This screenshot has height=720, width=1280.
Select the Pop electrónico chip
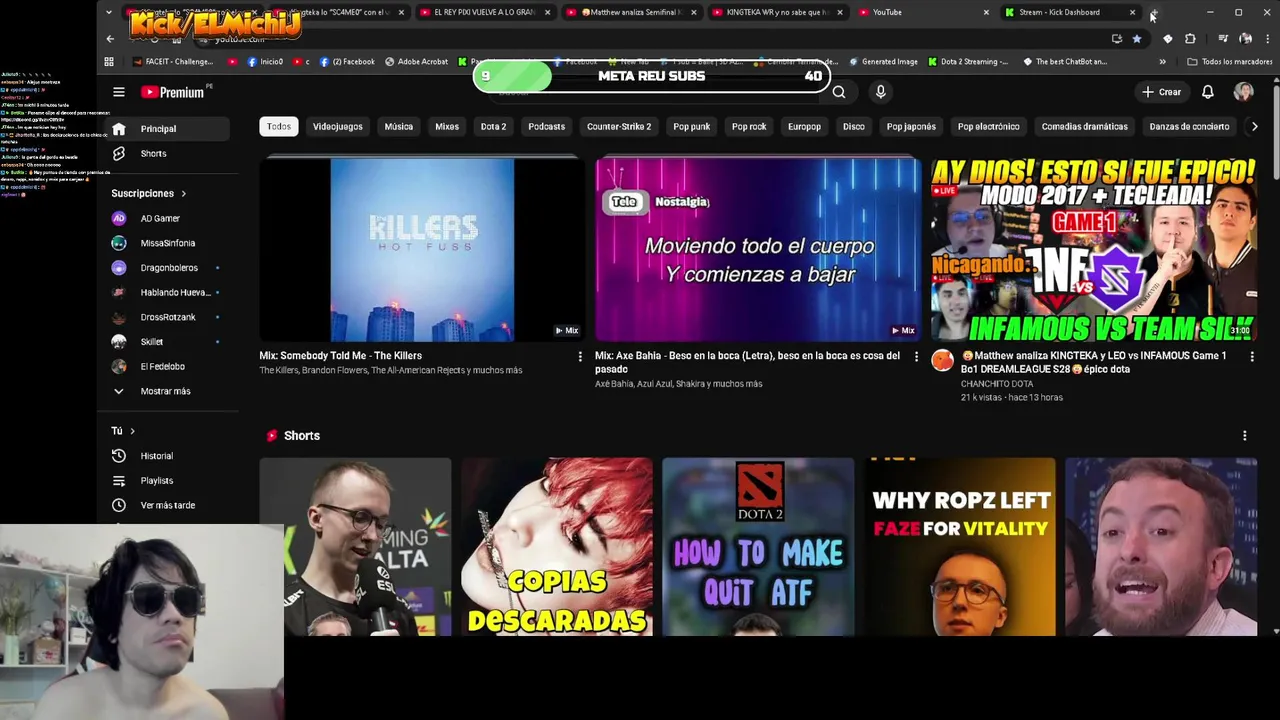click(989, 127)
